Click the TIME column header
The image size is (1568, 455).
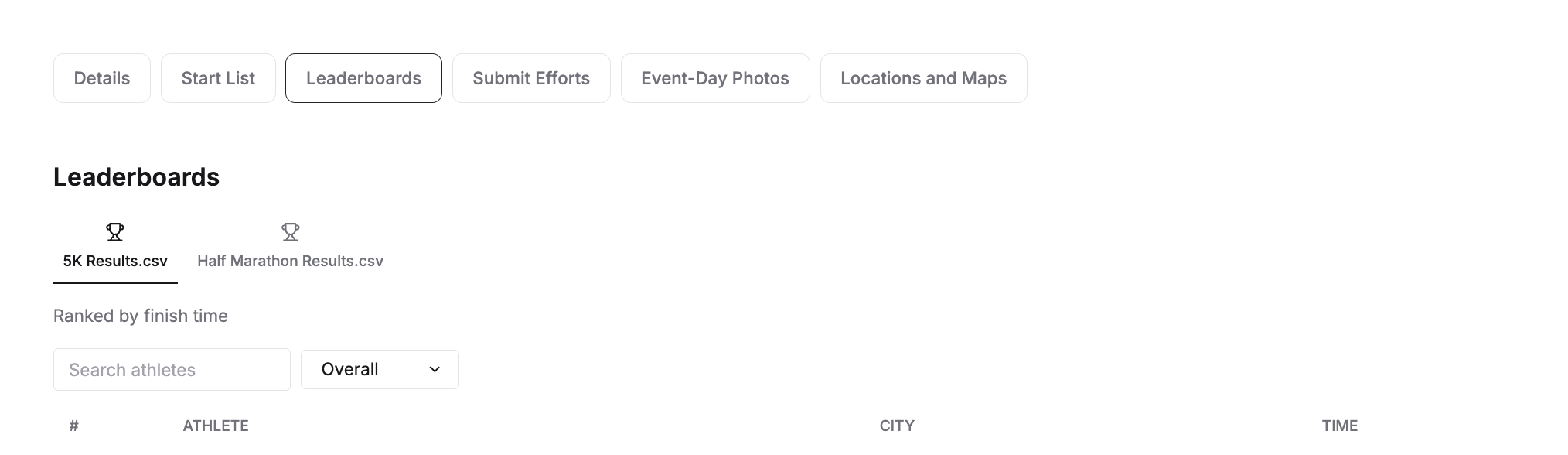tap(1339, 426)
